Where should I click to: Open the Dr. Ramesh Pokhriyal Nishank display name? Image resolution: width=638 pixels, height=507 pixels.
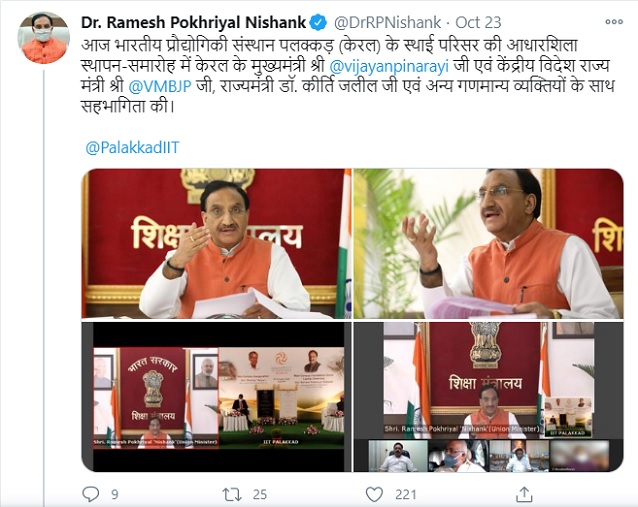pos(194,22)
